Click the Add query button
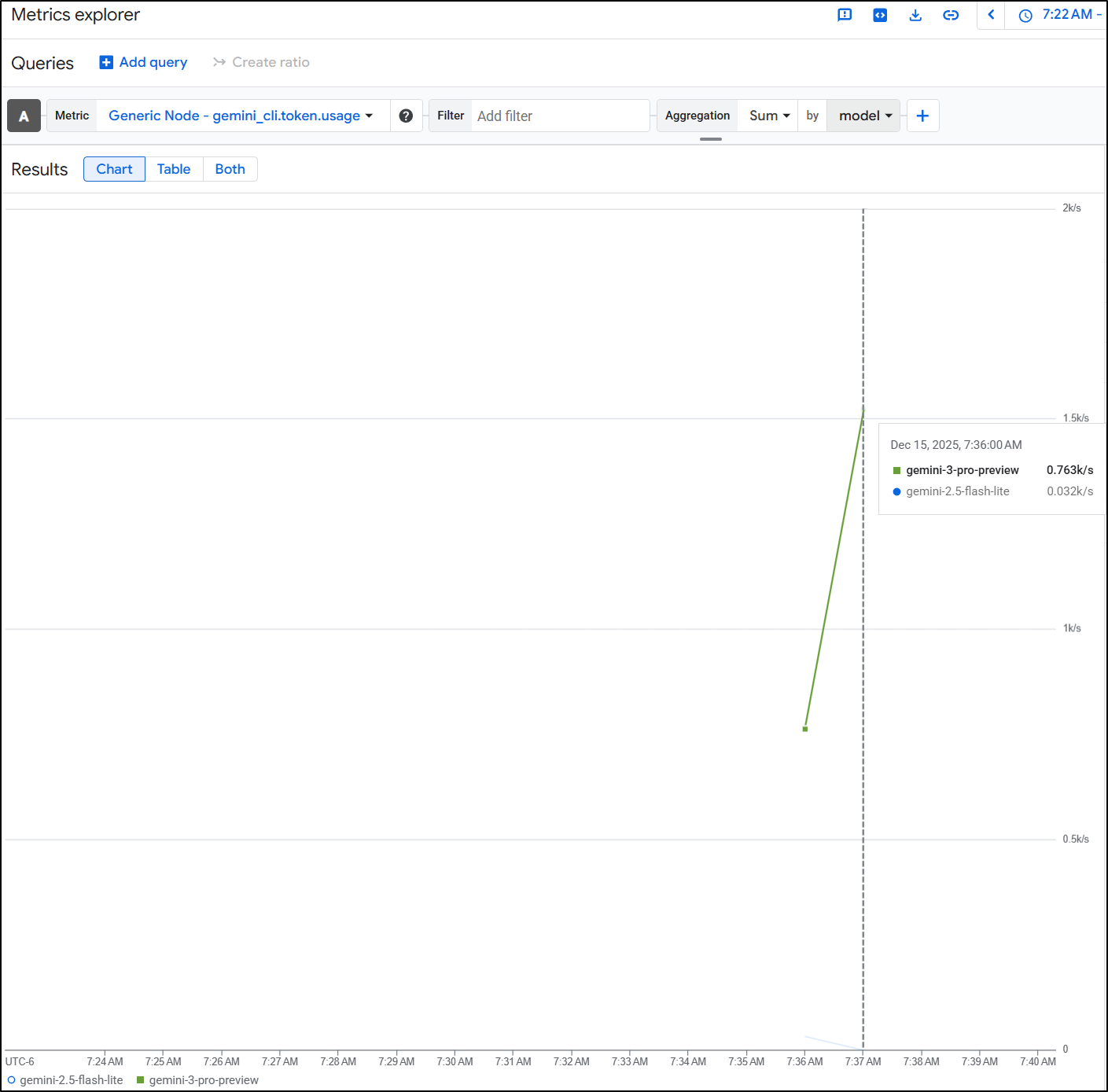The width and height of the screenshot is (1108, 1092). [x=143, y=62]
